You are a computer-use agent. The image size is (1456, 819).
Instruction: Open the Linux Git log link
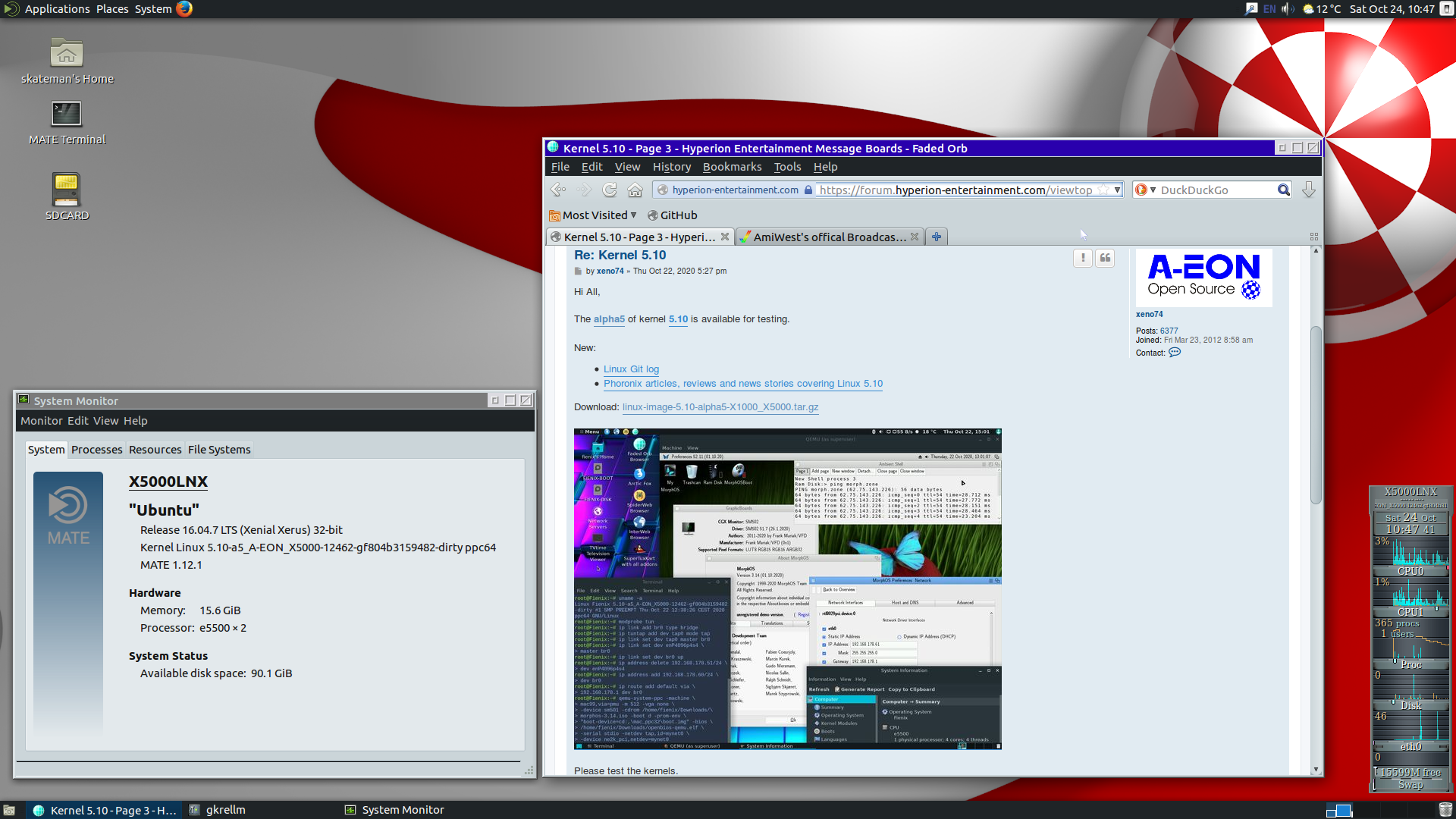tap(631, 369)
